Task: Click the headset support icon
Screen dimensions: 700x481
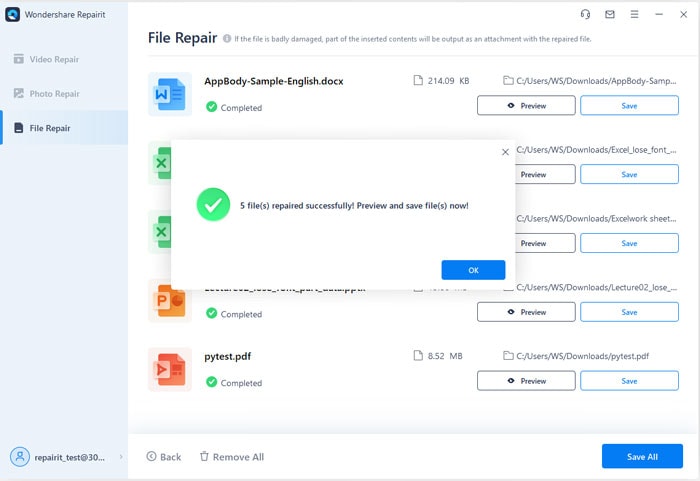Action: [585, 15]
